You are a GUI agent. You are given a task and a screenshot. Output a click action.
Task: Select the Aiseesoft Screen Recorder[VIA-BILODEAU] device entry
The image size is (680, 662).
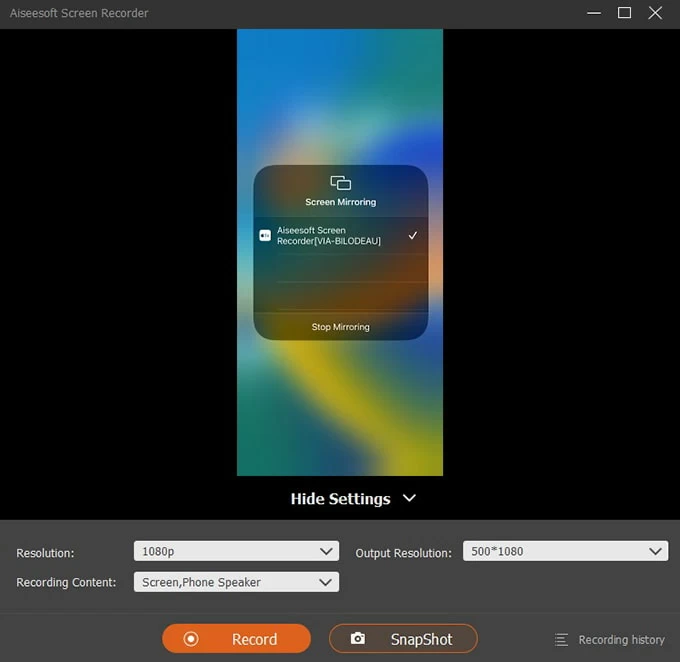tap(328, 236)
